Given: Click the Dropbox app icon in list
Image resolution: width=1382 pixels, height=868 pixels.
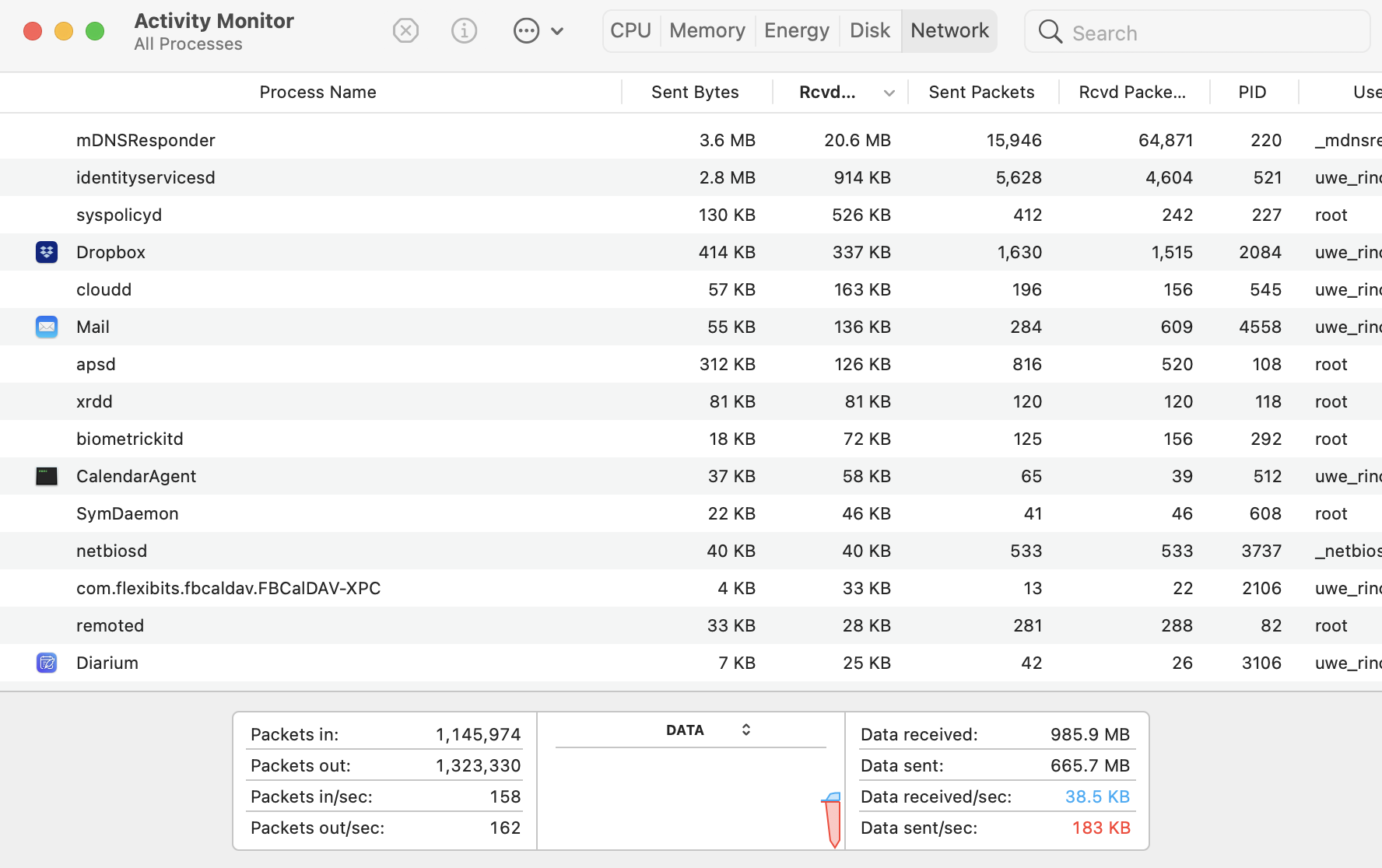Looking at the screenshot, I should pyautogui.click(x=47, y=252).
